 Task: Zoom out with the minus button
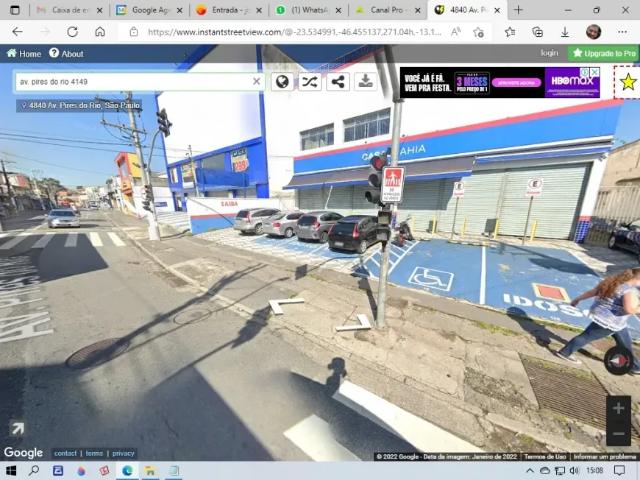[618, 433]
